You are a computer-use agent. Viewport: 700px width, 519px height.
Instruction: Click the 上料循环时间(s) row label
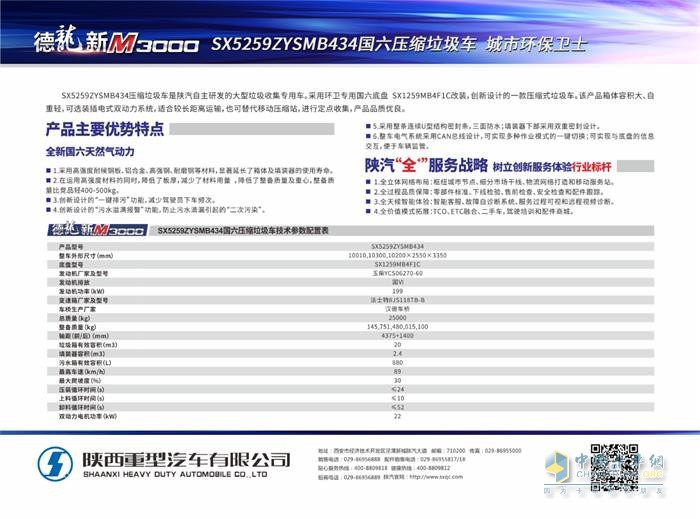(82, 399)
